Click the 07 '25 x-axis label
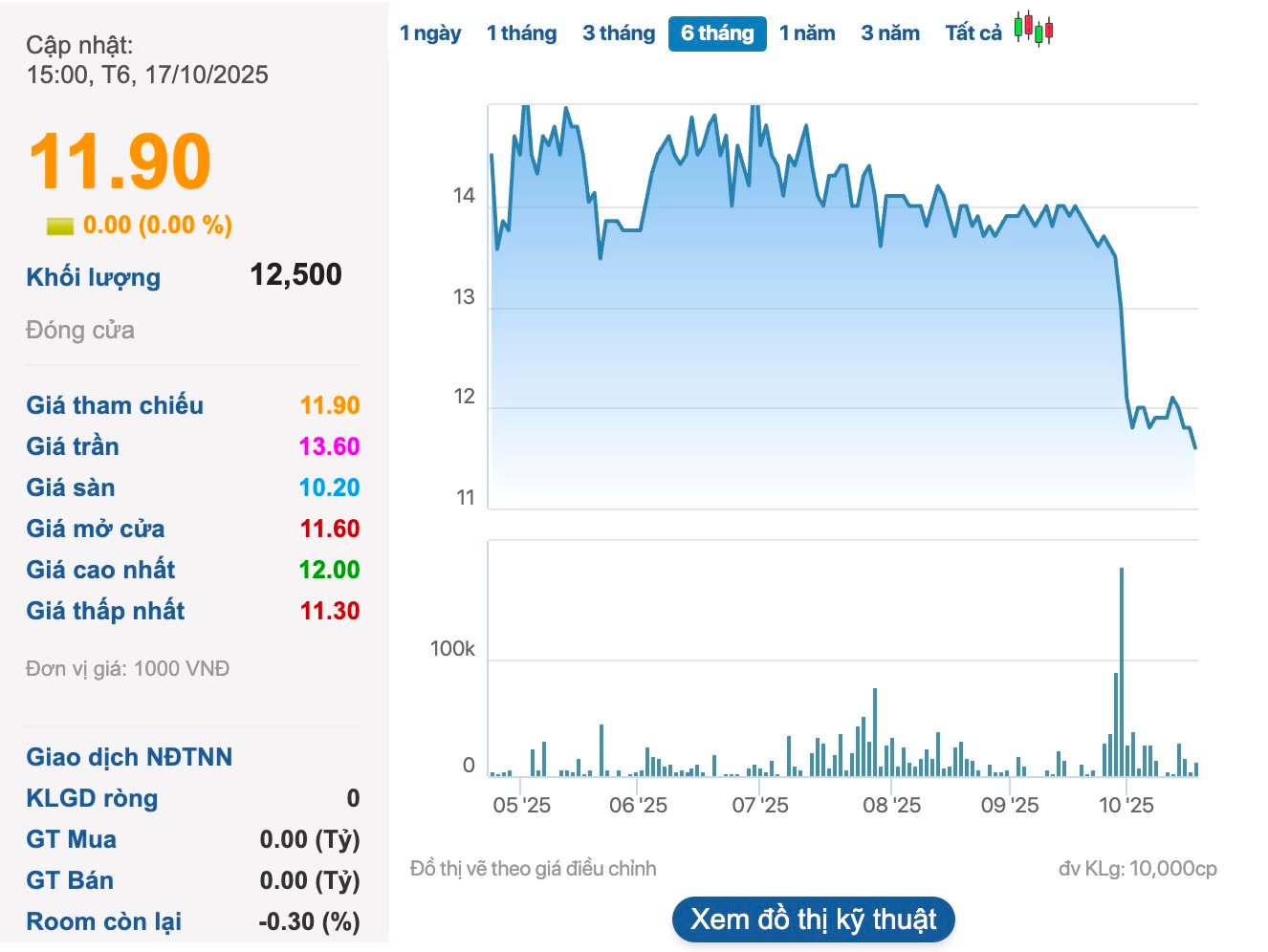Viewport: 1268px width, 952px height. pos(760,806)
